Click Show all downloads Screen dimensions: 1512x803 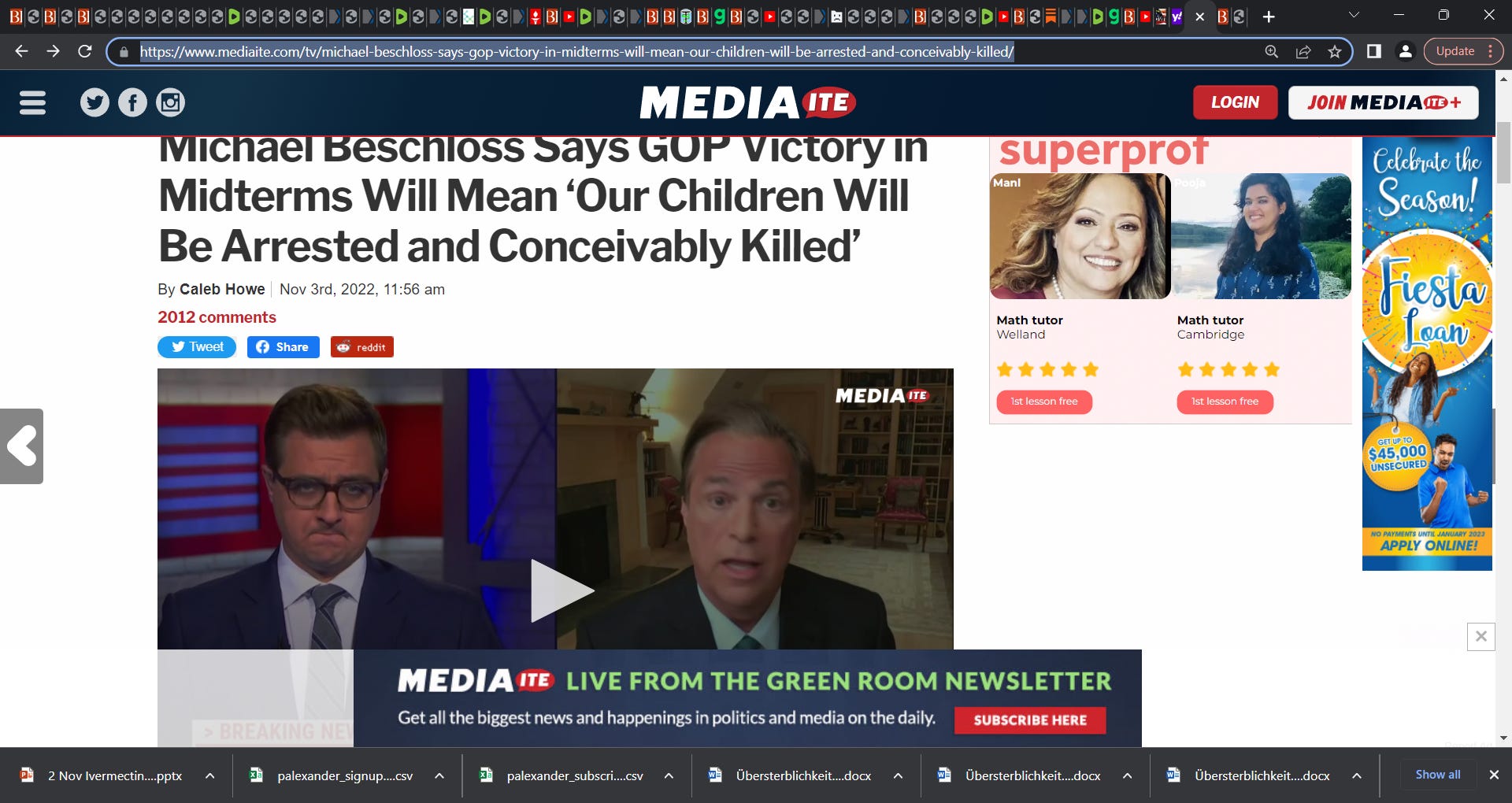point(1438,775)
